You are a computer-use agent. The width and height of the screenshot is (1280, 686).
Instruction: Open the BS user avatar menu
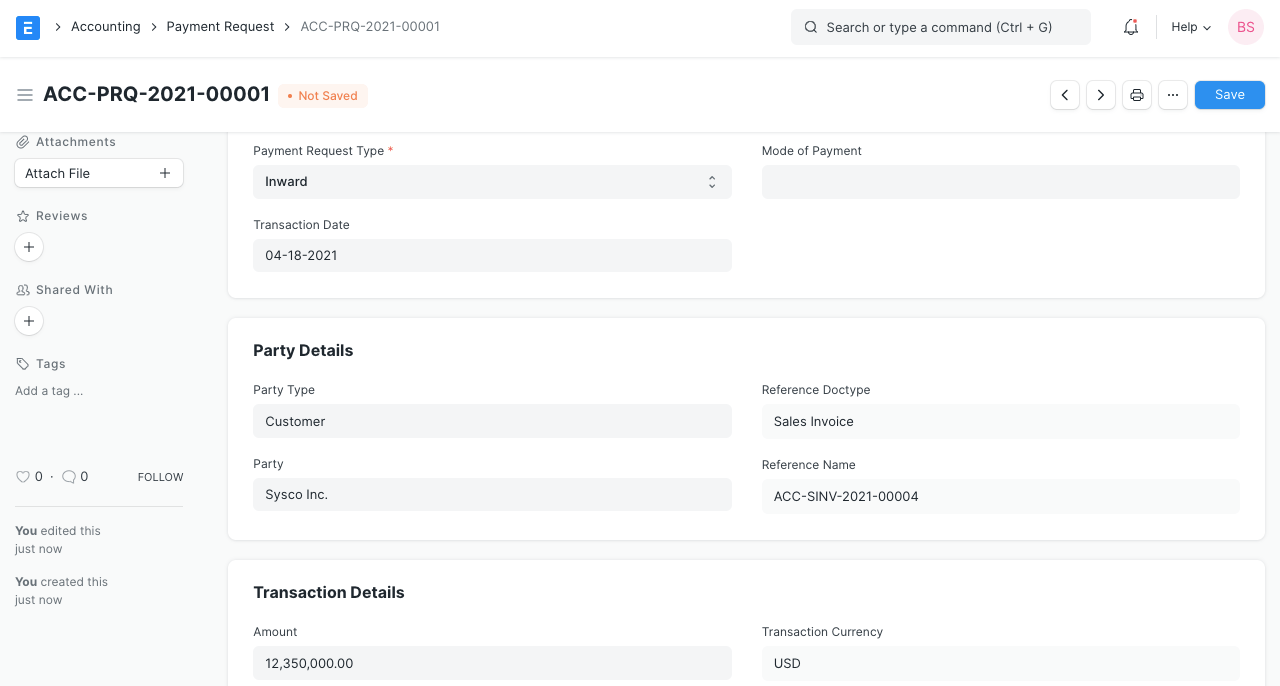coord(1245,27)
